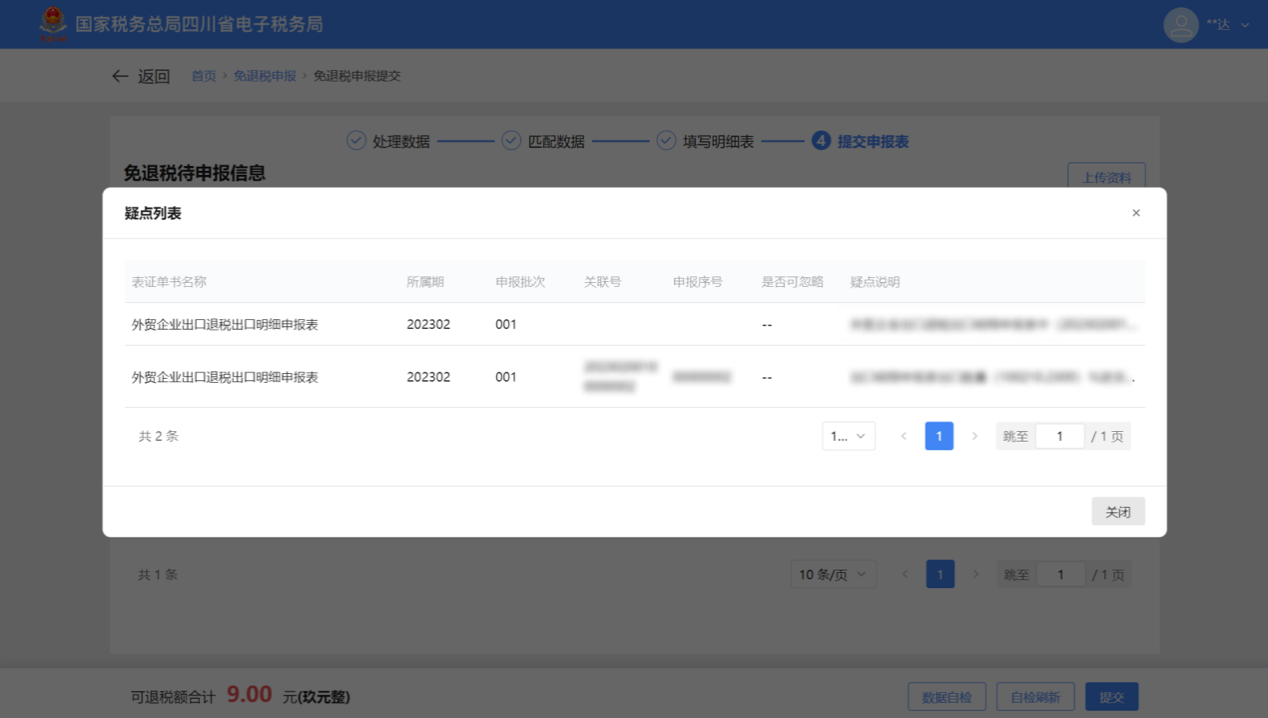Click the 数据自检 button

[946, 697]
